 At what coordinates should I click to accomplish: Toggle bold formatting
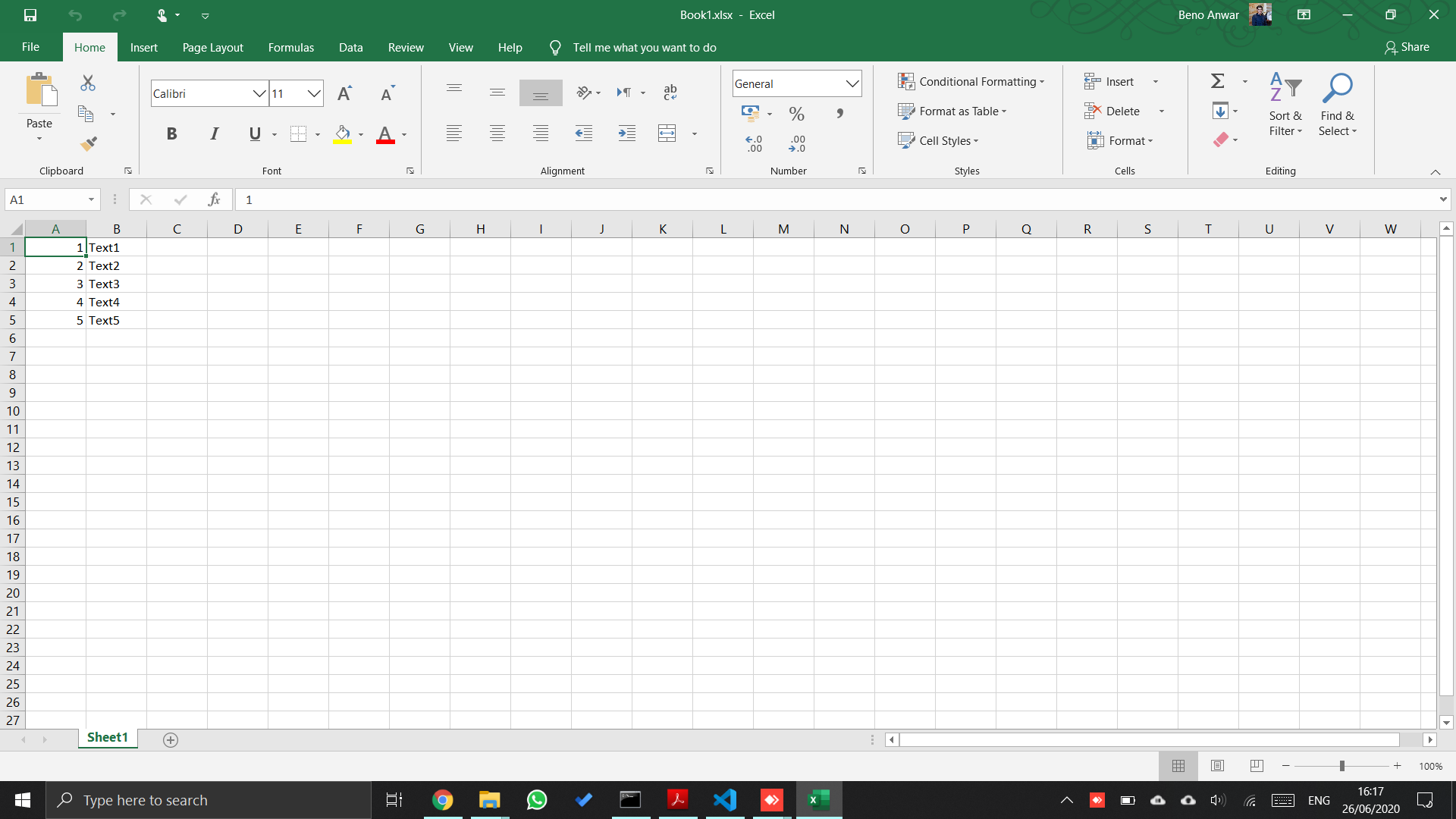tap(171, 133)
